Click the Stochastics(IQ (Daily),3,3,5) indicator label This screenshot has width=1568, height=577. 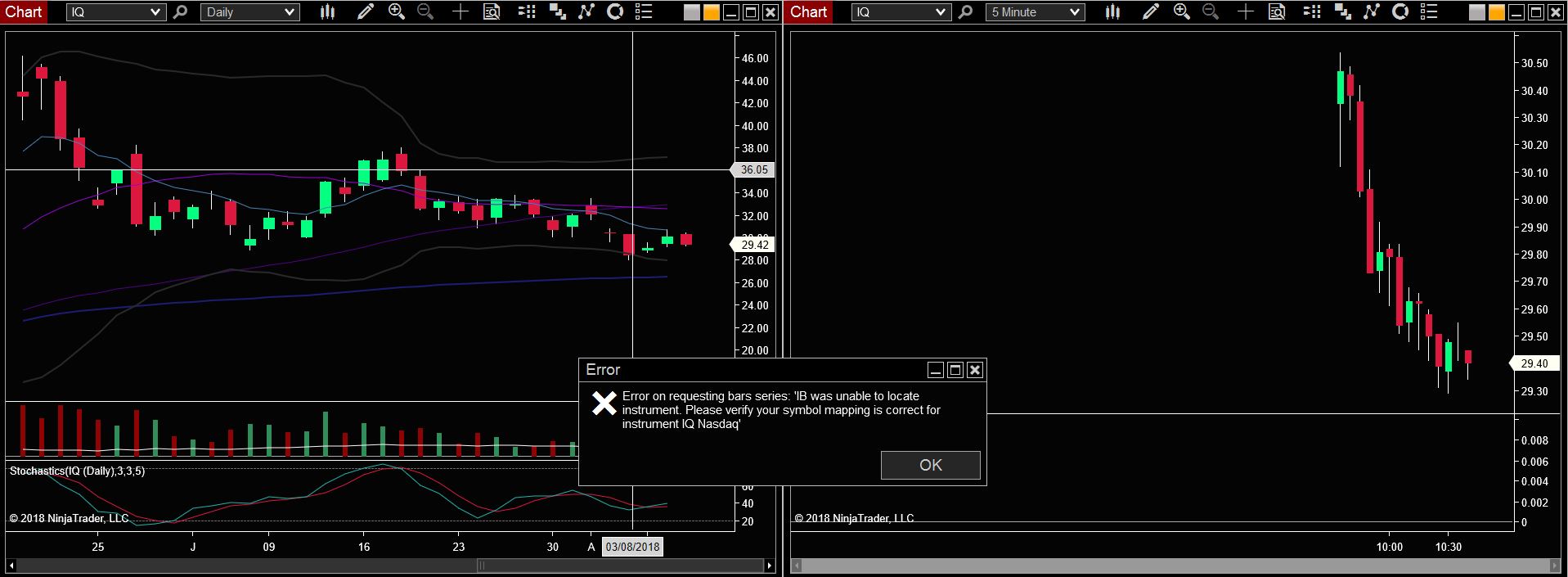point(77,471)
